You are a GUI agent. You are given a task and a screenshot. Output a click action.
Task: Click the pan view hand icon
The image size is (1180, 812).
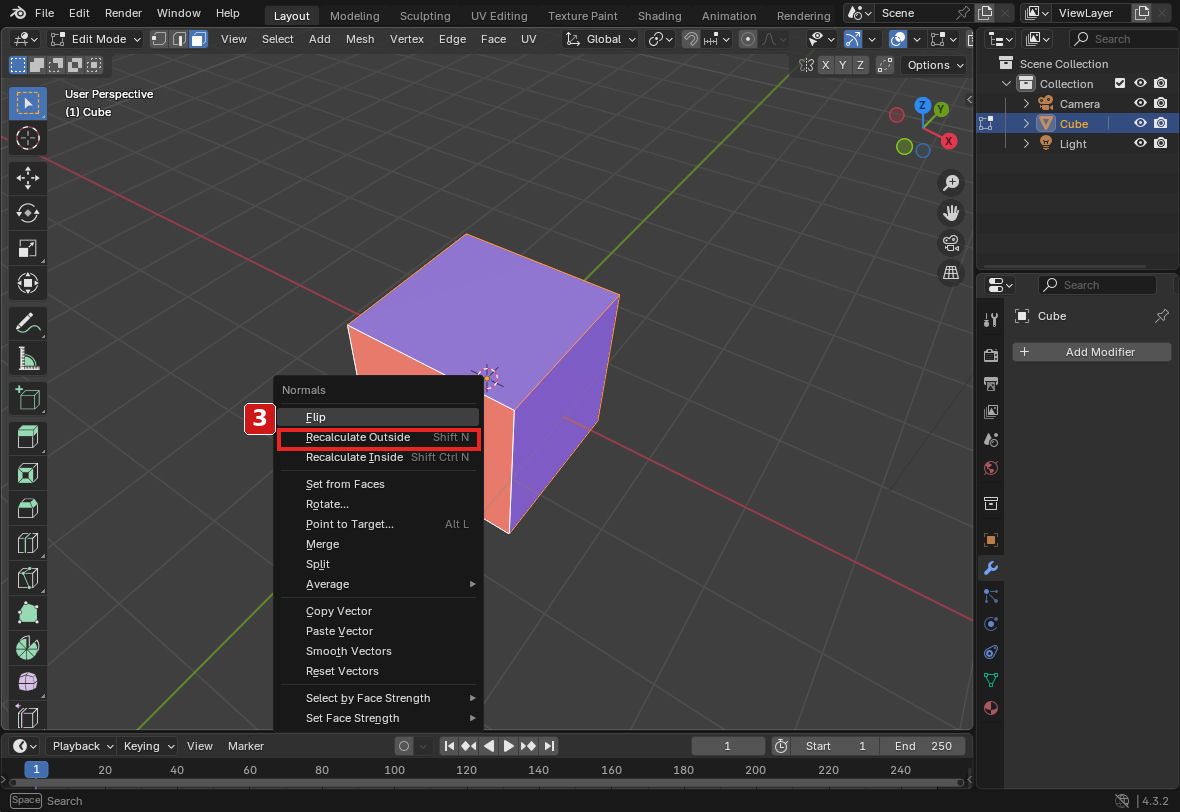[x=951, y=213]
